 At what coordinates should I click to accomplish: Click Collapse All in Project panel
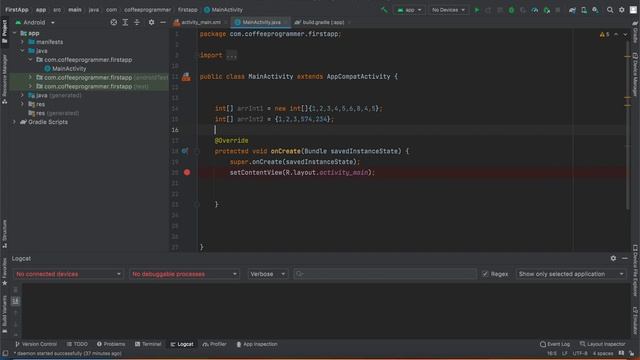pos(137,22)
